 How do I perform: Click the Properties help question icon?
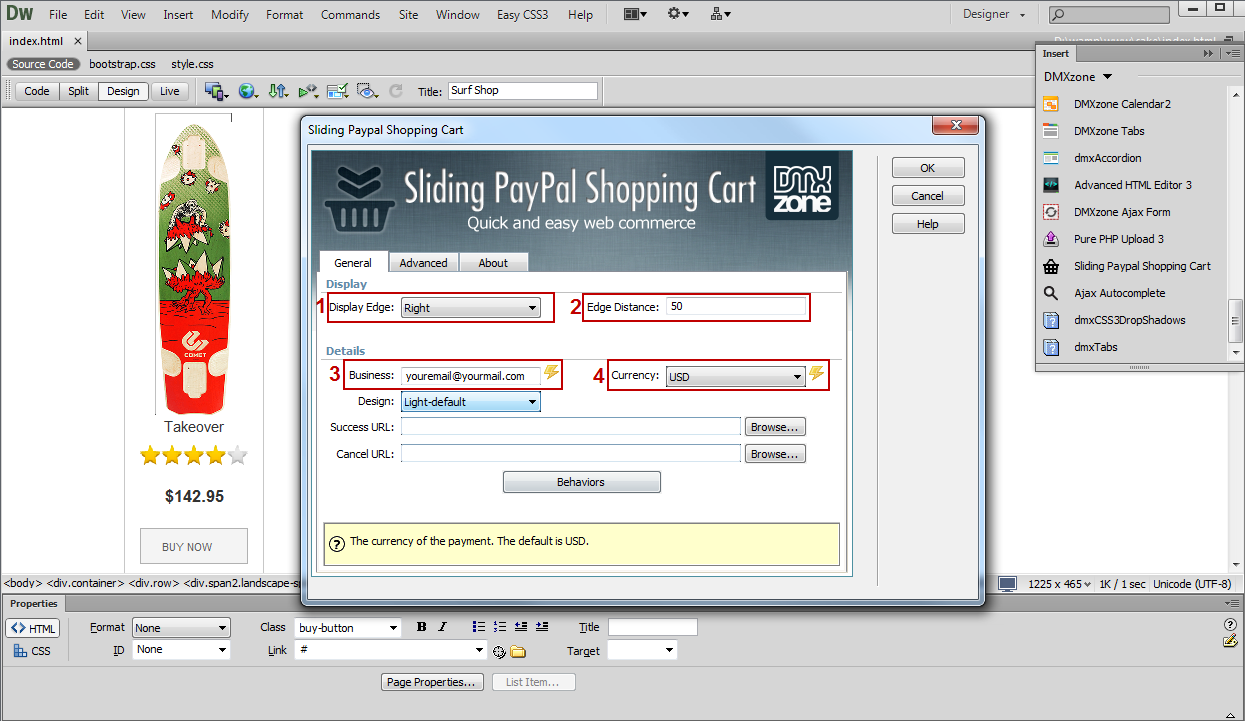[x=1230, y=625]
